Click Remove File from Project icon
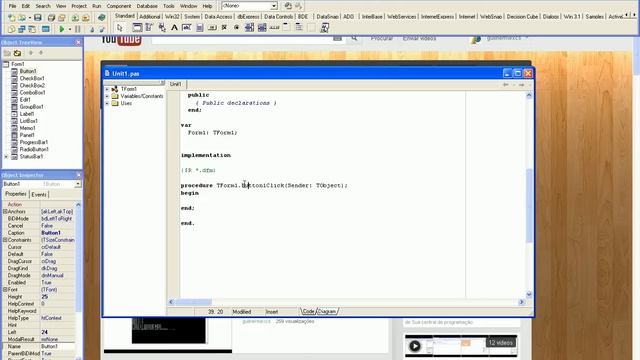The height and width of the screenshot is (360, 640). tap(85, 18)
